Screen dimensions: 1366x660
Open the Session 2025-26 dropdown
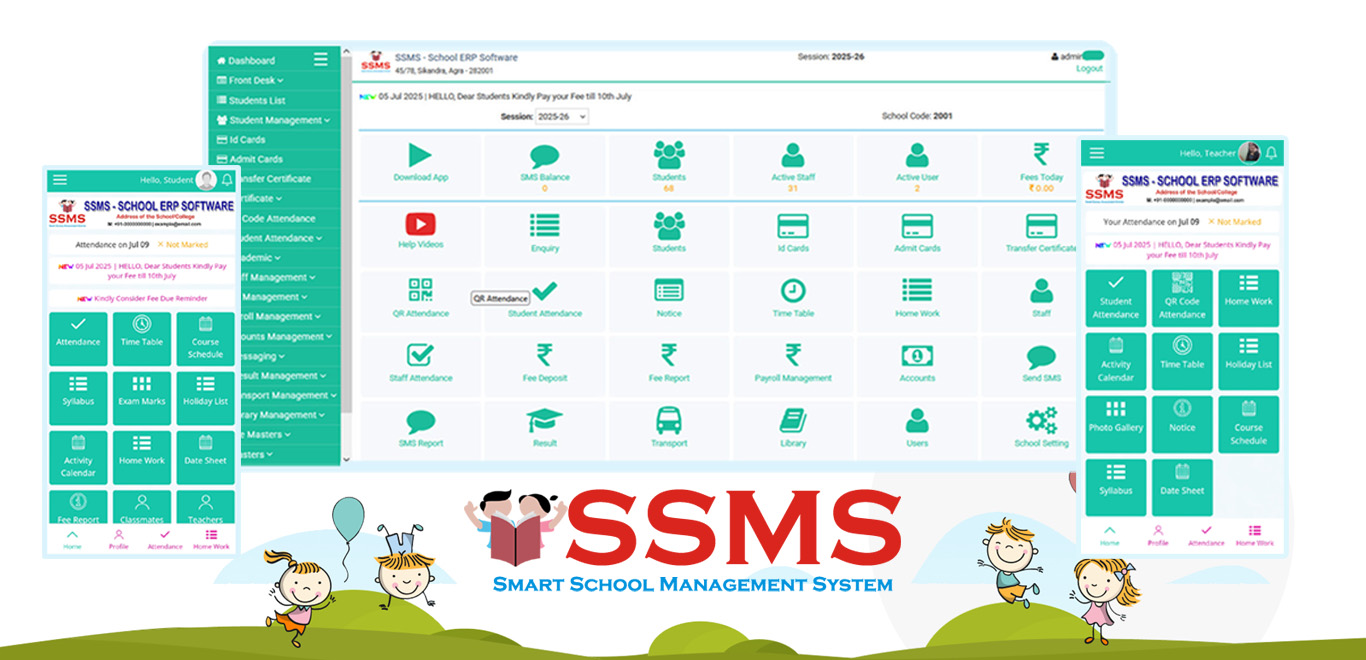coord(561,117)
